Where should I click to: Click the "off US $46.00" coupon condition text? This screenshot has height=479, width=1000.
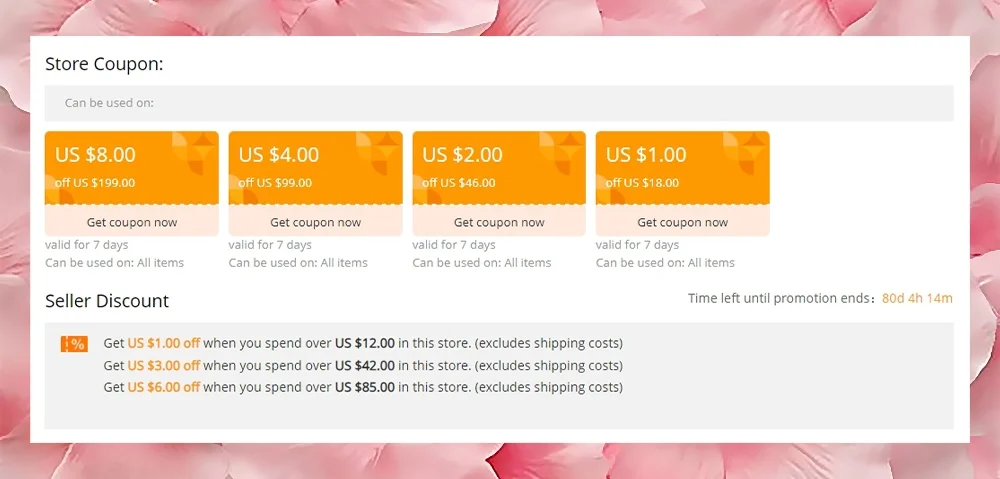[x=459, y=183]
